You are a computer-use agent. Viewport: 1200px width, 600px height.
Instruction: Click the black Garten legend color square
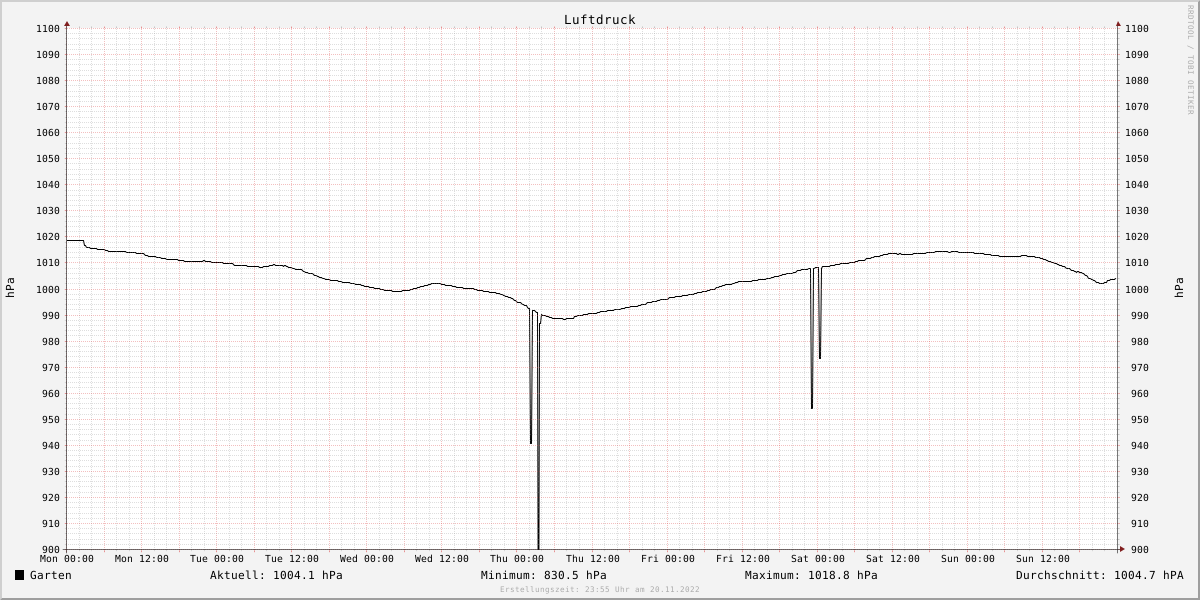tap(19, 575)
